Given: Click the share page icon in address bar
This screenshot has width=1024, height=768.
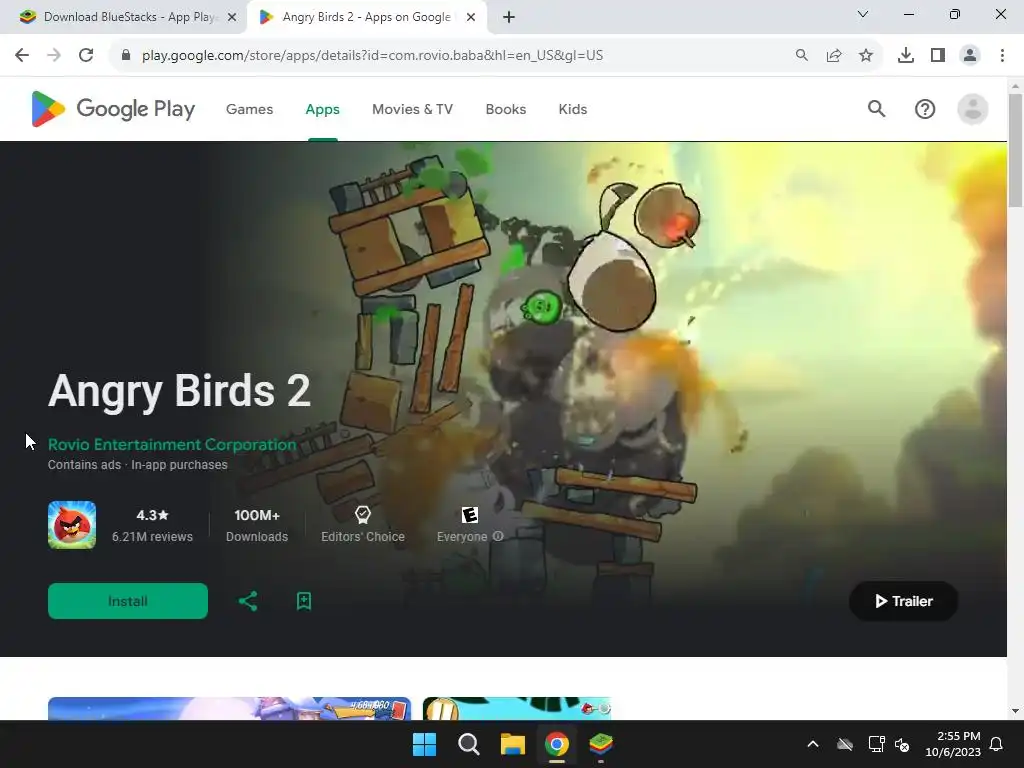Looking at the screenshot, I should (x=834, y=56).
